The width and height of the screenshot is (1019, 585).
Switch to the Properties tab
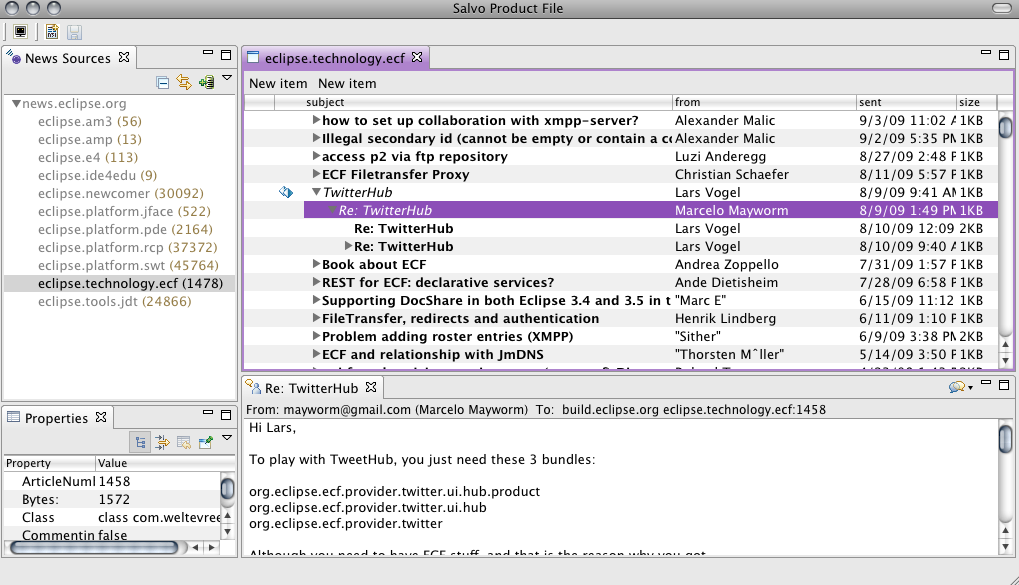55,418
